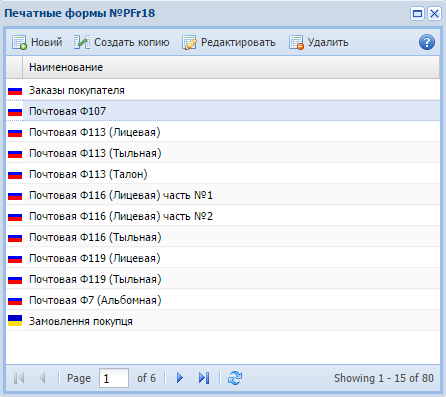Click the flag icon beside Почтовая Ф116 (Тыльная)
The width and height of the screenshot is (446, 397).
[15, 237]
